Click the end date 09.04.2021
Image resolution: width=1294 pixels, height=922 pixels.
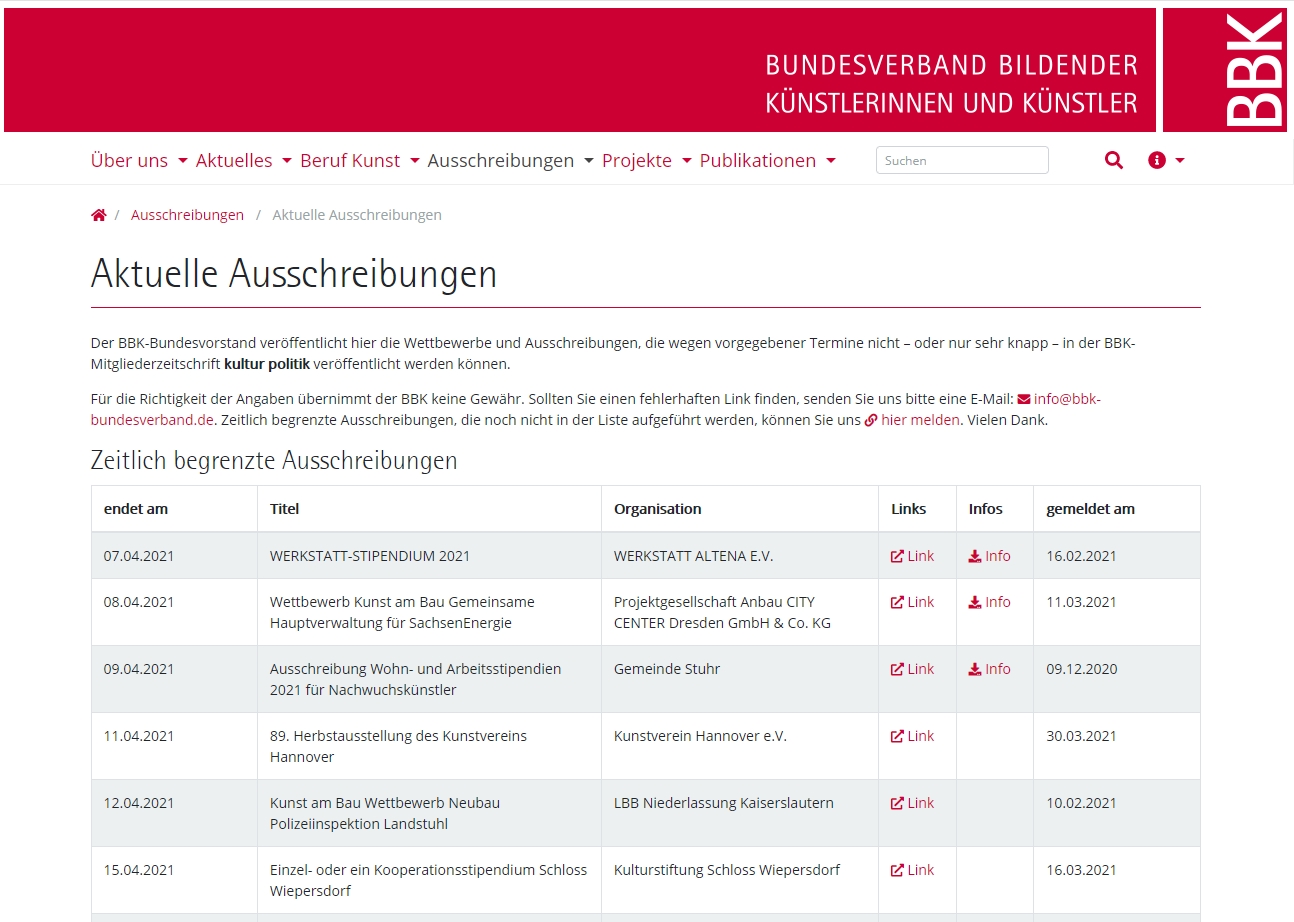pos(139,669)
